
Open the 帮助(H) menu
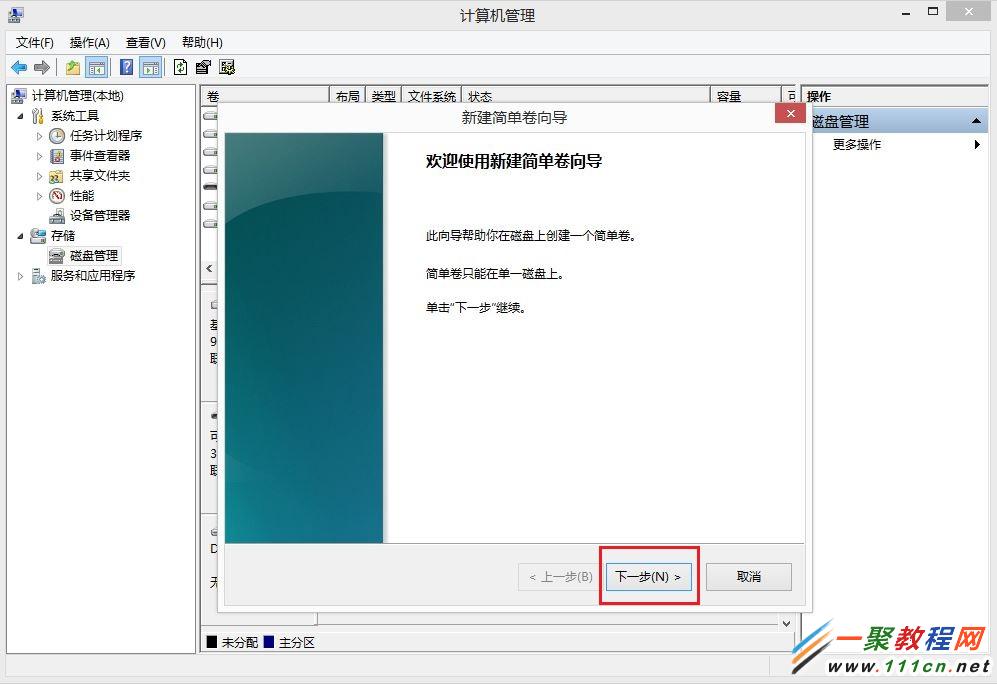coord(202,43)
